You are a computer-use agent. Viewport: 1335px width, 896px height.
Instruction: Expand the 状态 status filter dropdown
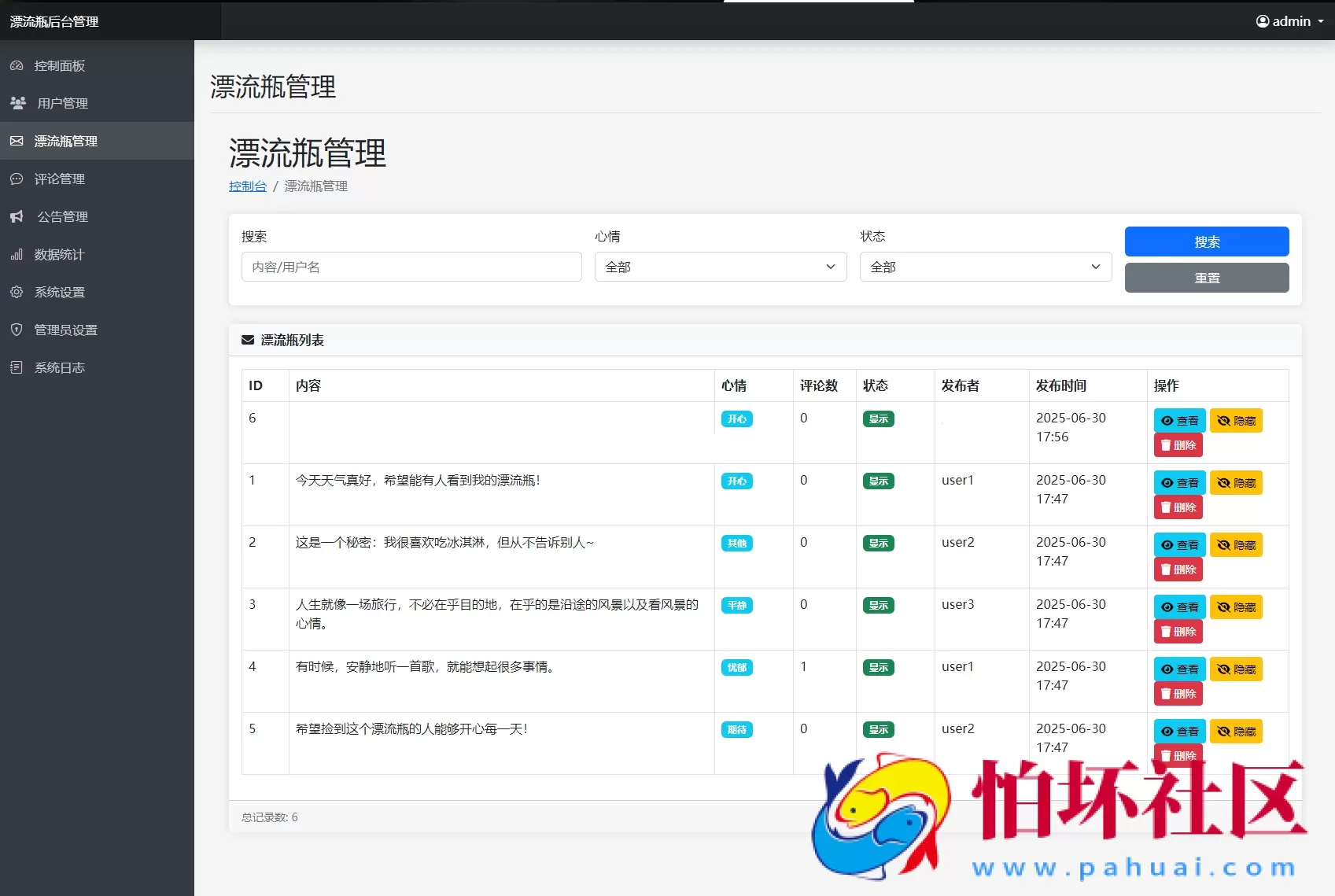click(x=984, y=267)
